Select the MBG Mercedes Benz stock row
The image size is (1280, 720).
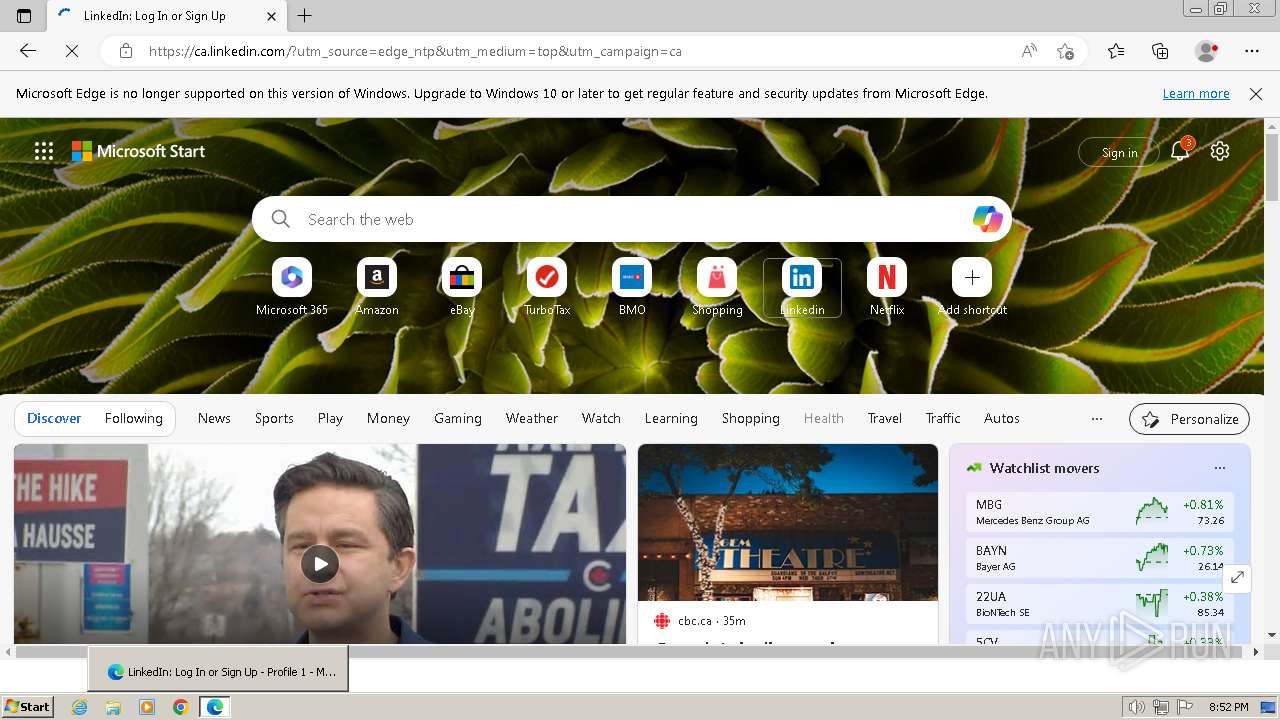pyautogui.click(x=1100, y=512)
